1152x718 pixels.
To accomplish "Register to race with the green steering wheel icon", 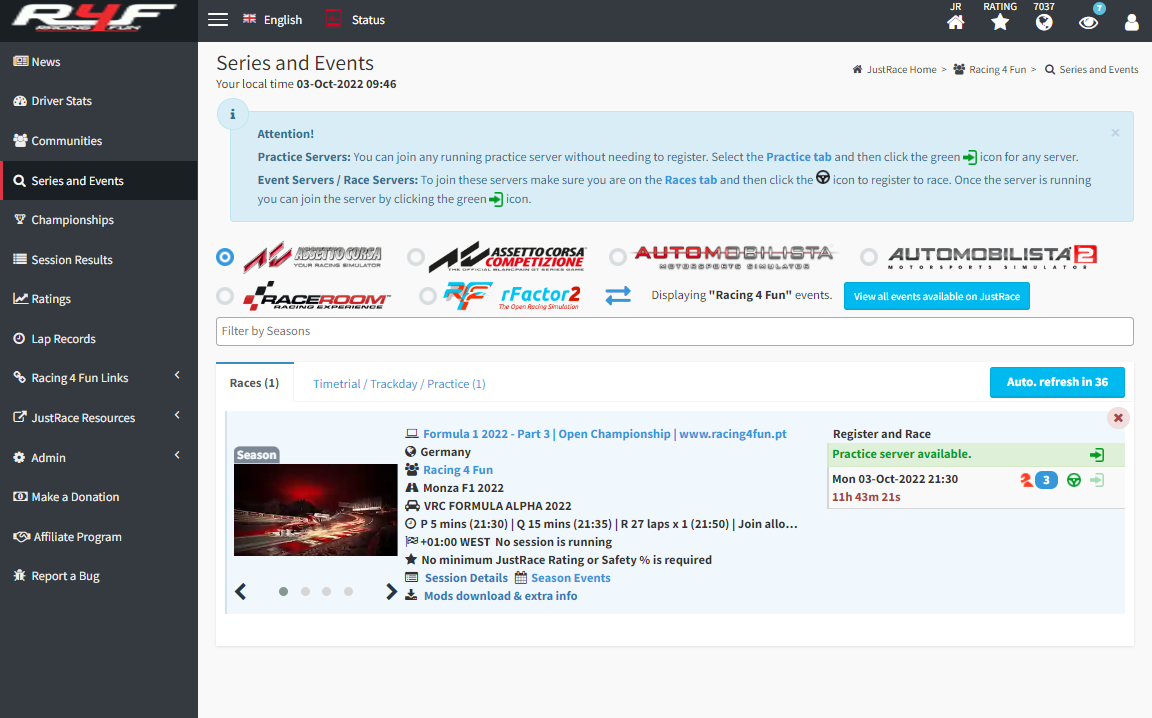I will [x=1073, y=481].
